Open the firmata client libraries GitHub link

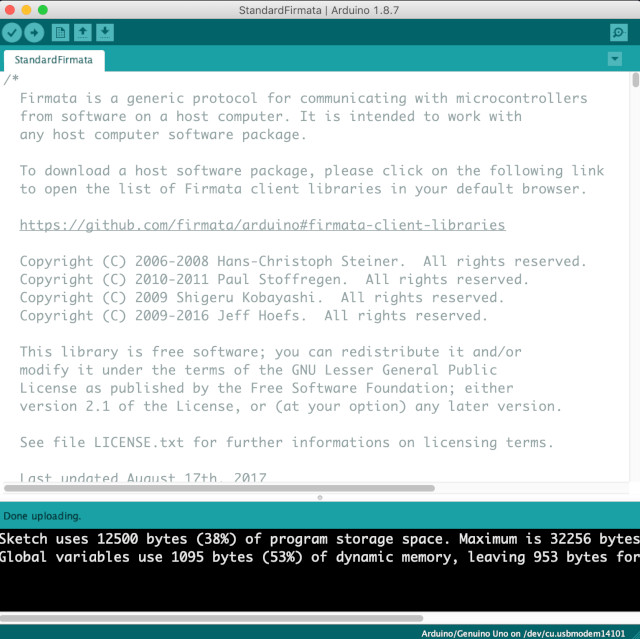pos(262,225)
